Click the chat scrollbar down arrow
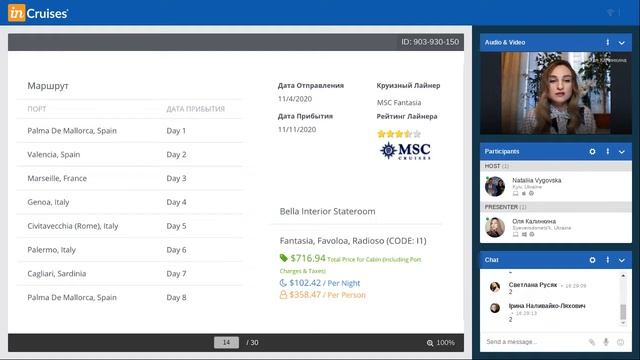The height and width of the screenshot is (360, 640). pyautogui.click(x=623, y=323)
